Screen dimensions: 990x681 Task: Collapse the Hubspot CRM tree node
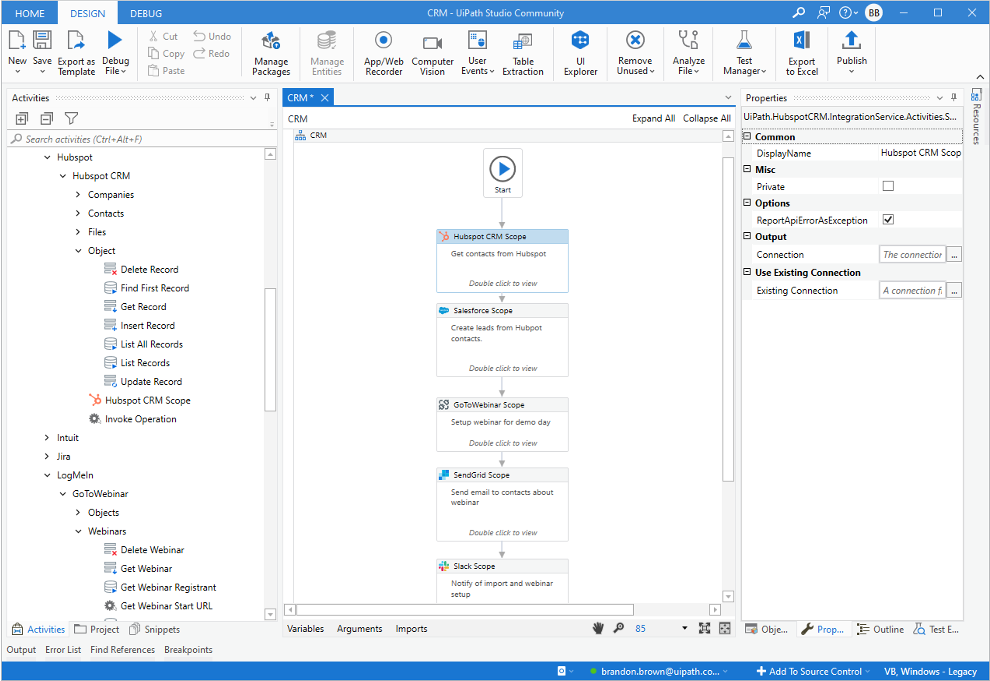[63, 176]
